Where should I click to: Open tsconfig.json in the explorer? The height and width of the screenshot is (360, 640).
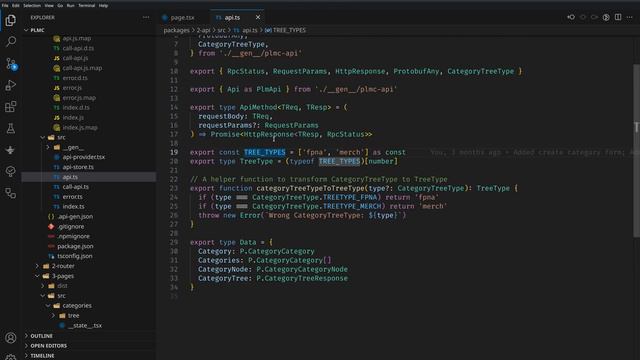75,256
